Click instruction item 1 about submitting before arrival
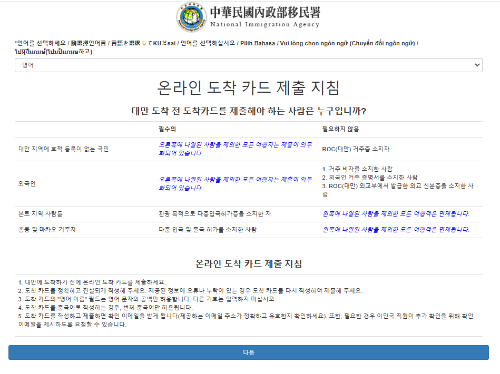500x374 pixels. point(92,282)
